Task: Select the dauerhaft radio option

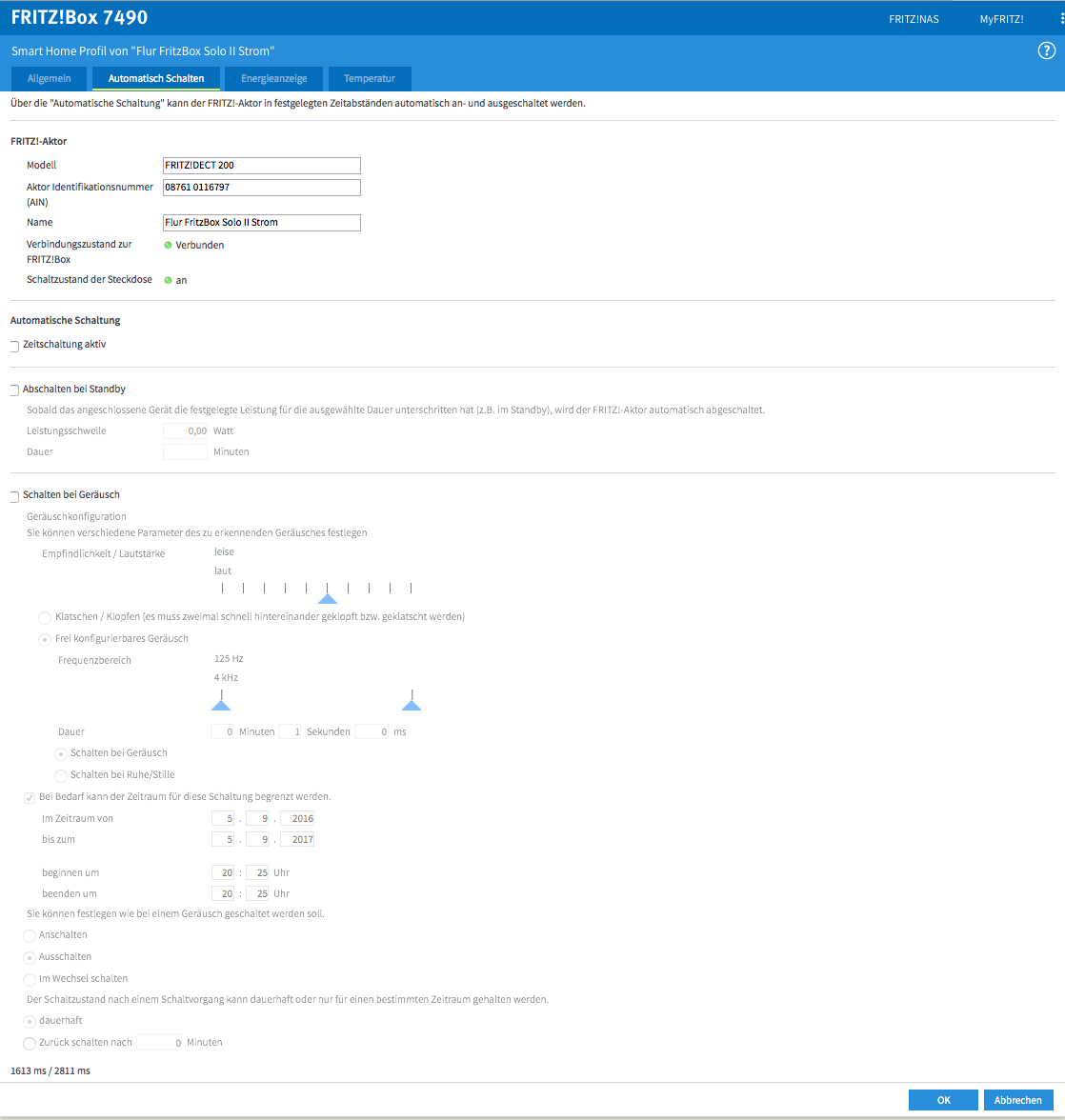Action: [30, 1022]
